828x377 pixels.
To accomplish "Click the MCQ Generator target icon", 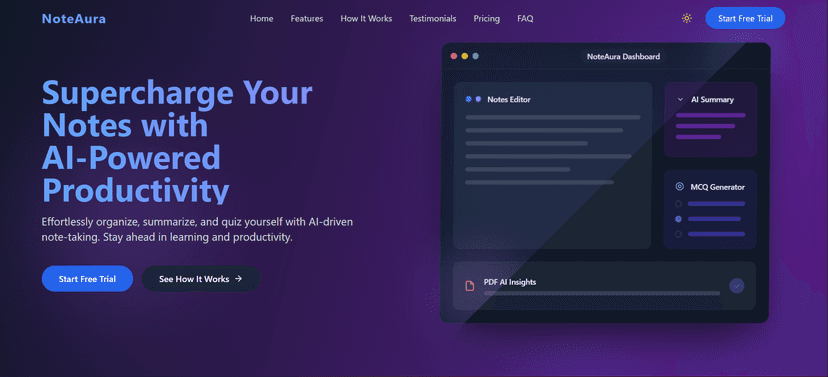I will pos(680,186).
